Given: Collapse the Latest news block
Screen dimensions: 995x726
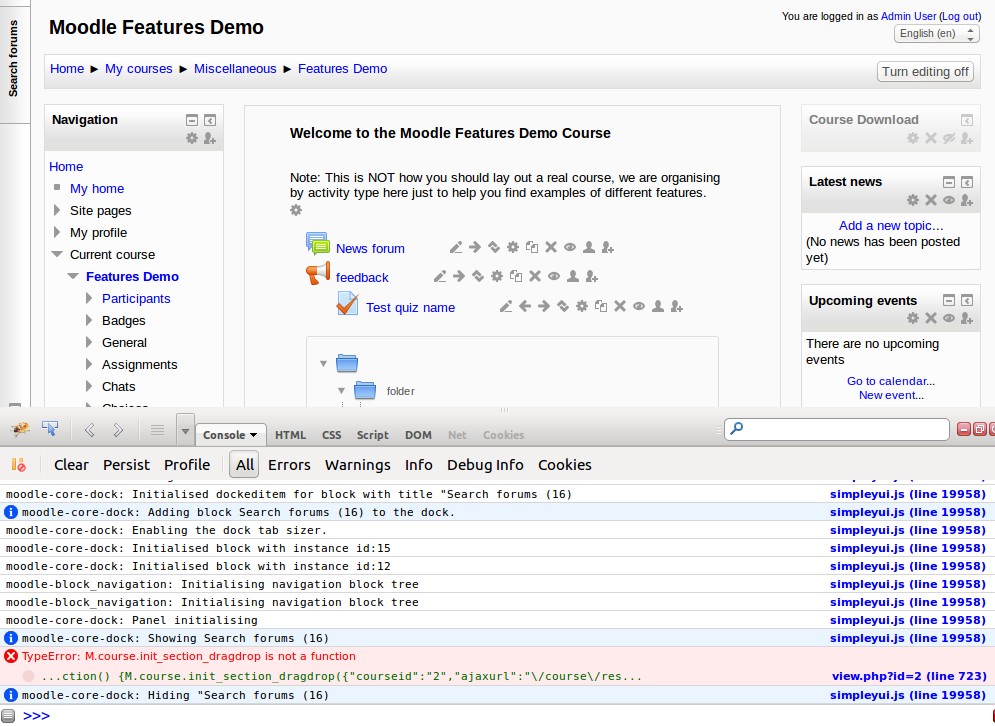Looking at the screenshot, I should click(x=949, y=182).
